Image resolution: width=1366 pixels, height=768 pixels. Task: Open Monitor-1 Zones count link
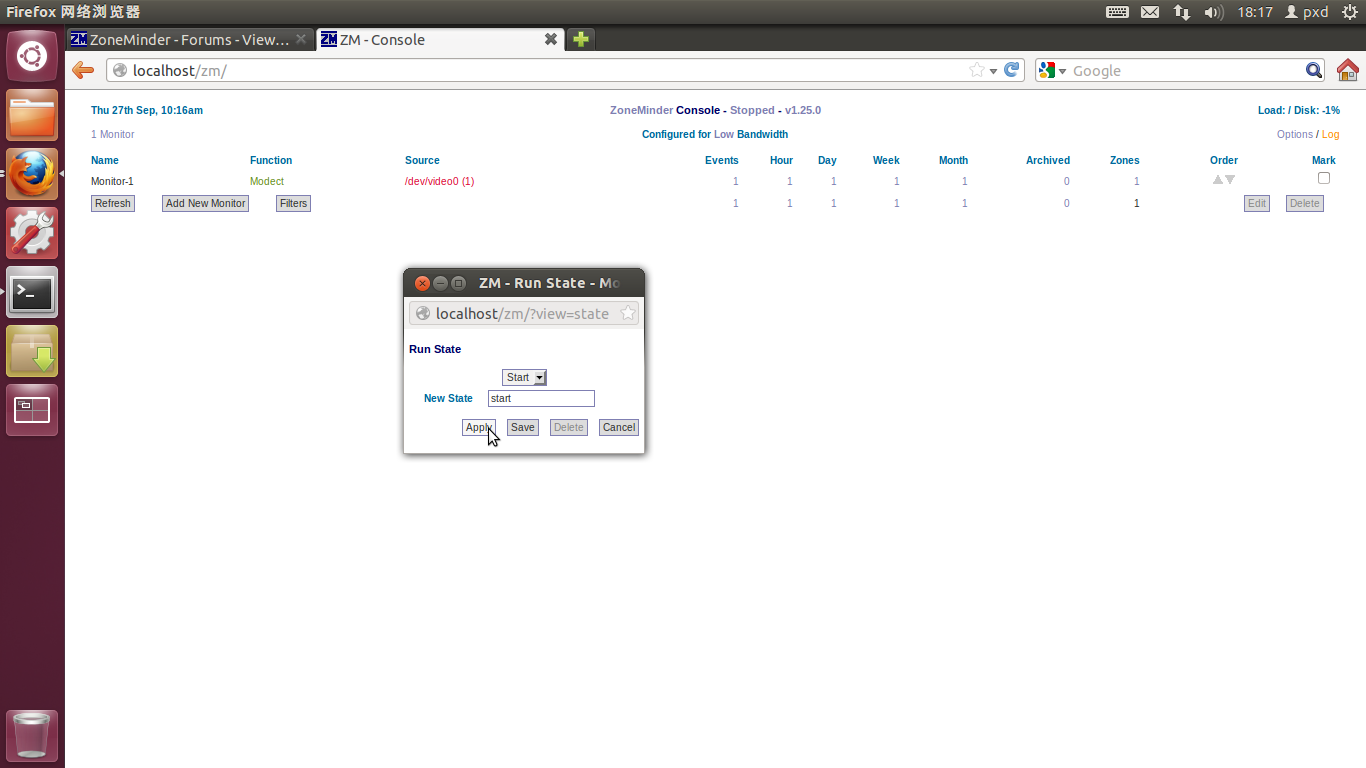point(1136,181)
